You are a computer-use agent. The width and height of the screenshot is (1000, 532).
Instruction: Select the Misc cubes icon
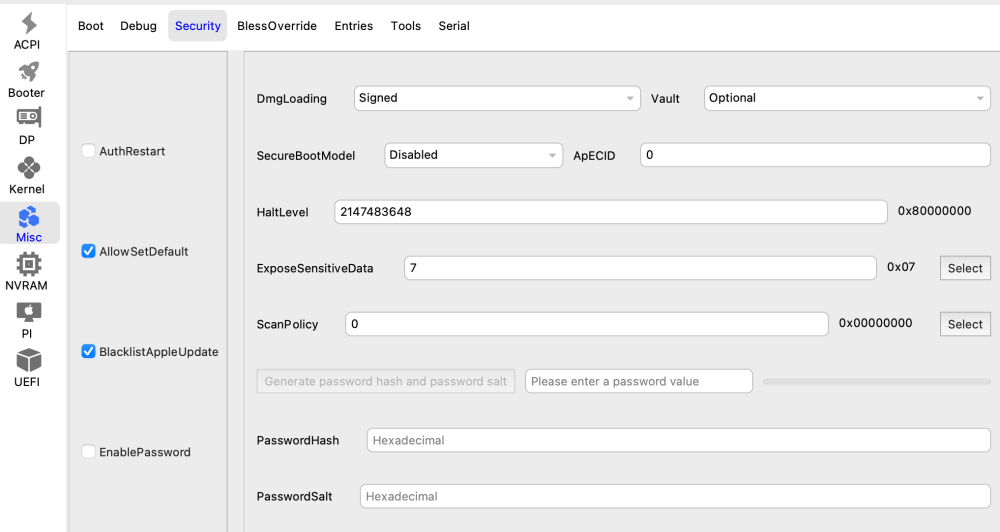[29, 217]
